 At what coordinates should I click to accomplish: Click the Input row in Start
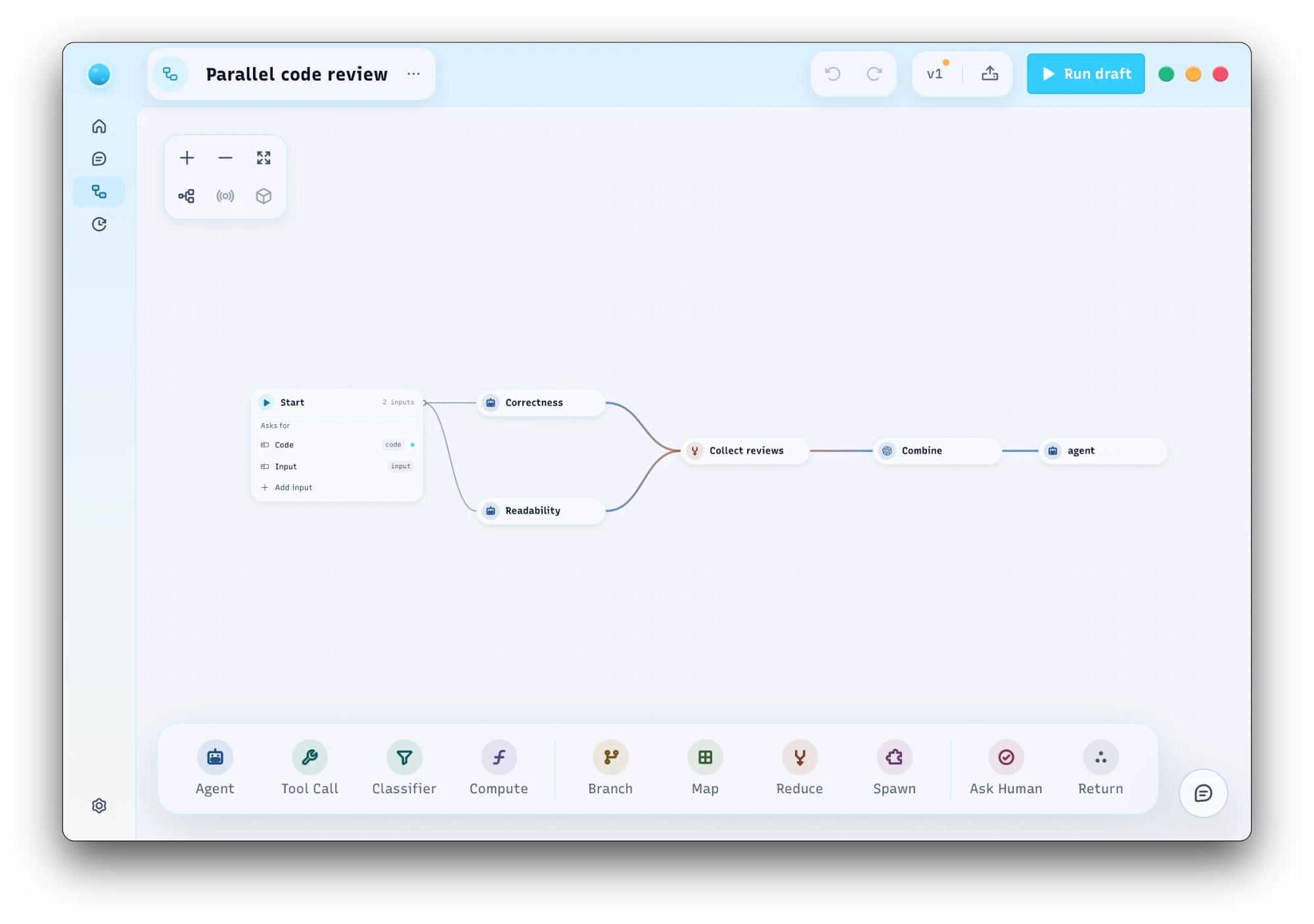click(x=337, y=466)
